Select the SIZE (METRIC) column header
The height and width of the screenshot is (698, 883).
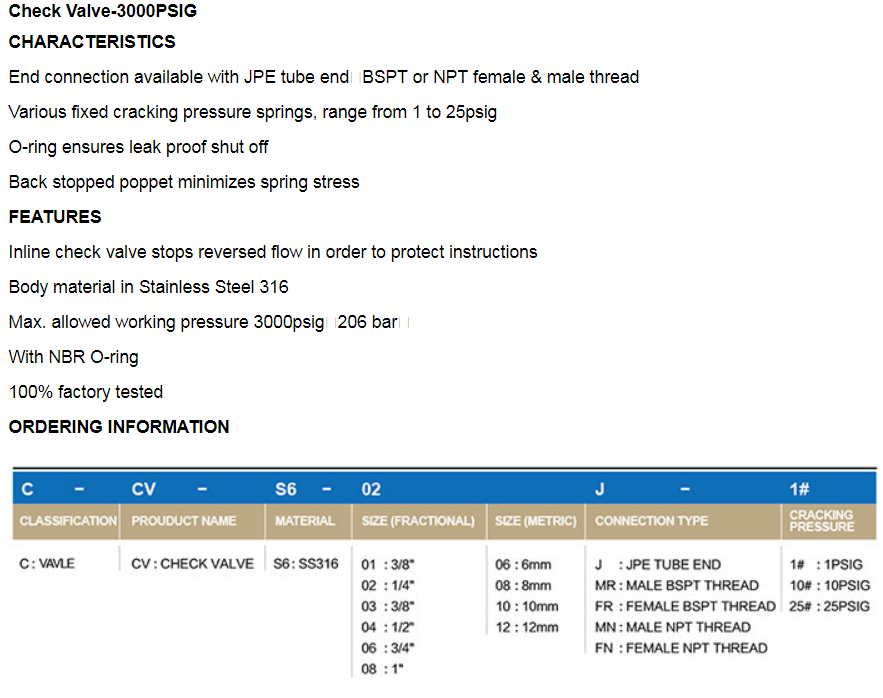coord(536,521)
